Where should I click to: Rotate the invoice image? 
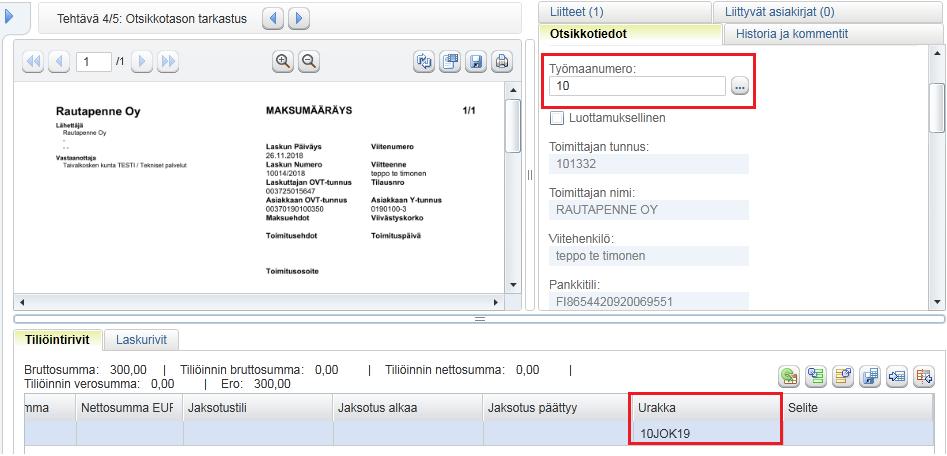pos(425,62)
